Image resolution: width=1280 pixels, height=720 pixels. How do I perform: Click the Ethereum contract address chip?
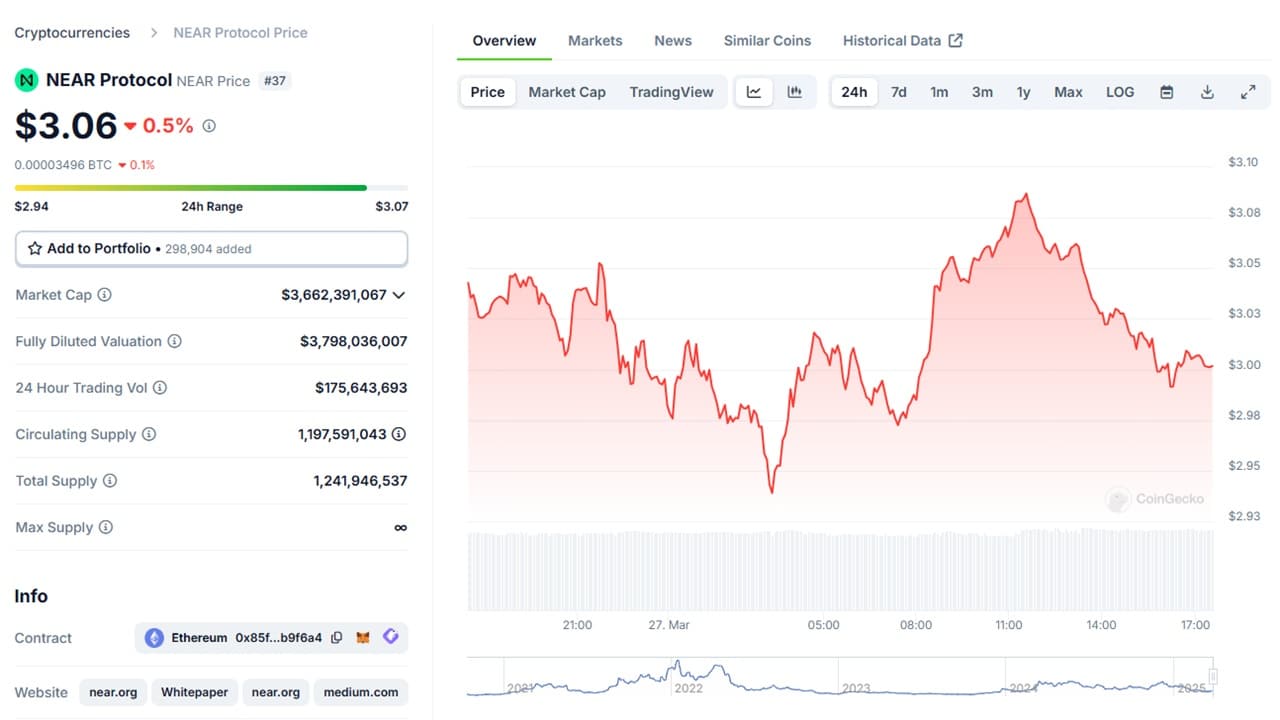(271, 638)
